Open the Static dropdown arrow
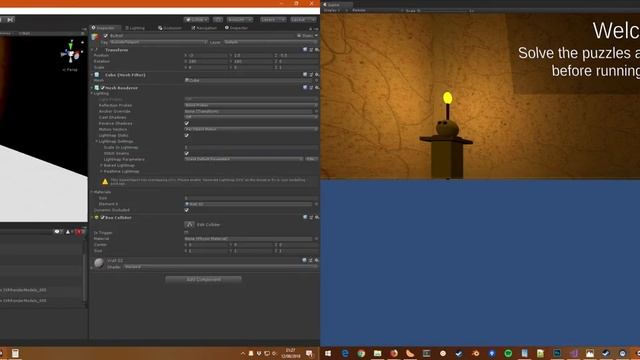This screenshot has width=640, height=360. tap(316, 36)
